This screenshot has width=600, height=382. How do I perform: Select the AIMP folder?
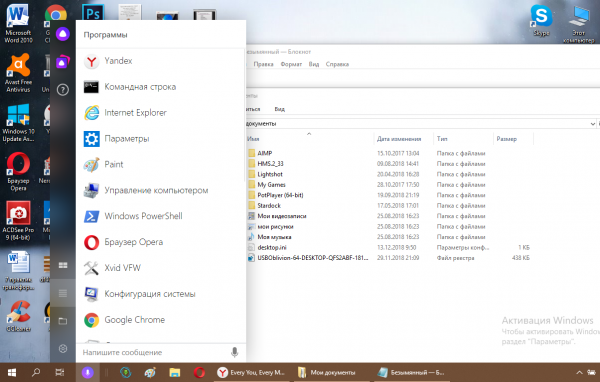point(265,153)
